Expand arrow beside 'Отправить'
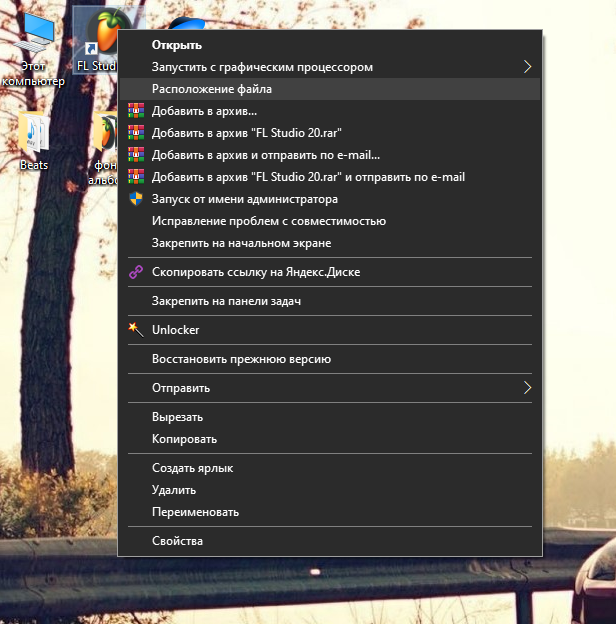This screenshot has height=624, width=616. point(527,388)
